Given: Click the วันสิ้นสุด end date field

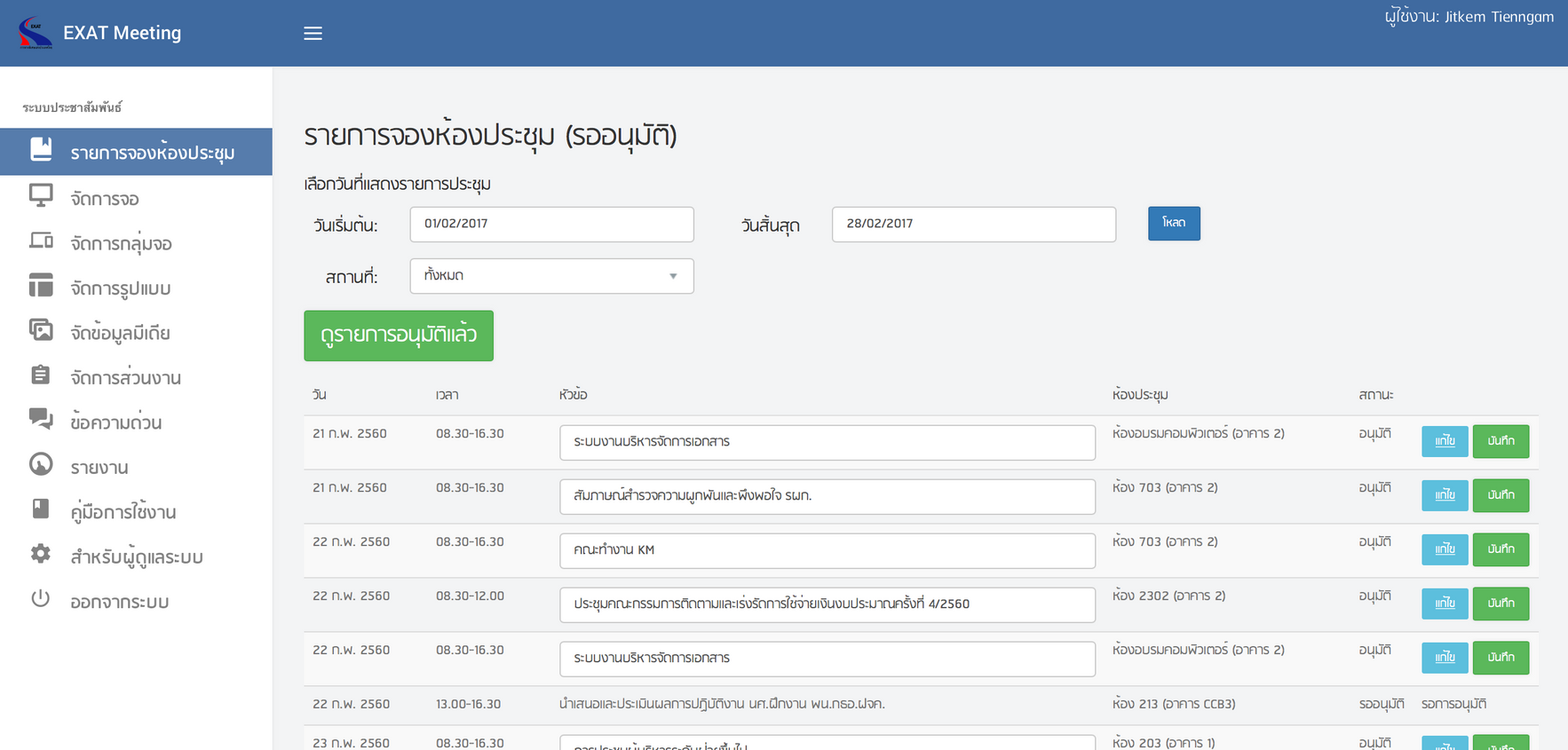Looking at the screenshot, I should [x=973, y=225].
